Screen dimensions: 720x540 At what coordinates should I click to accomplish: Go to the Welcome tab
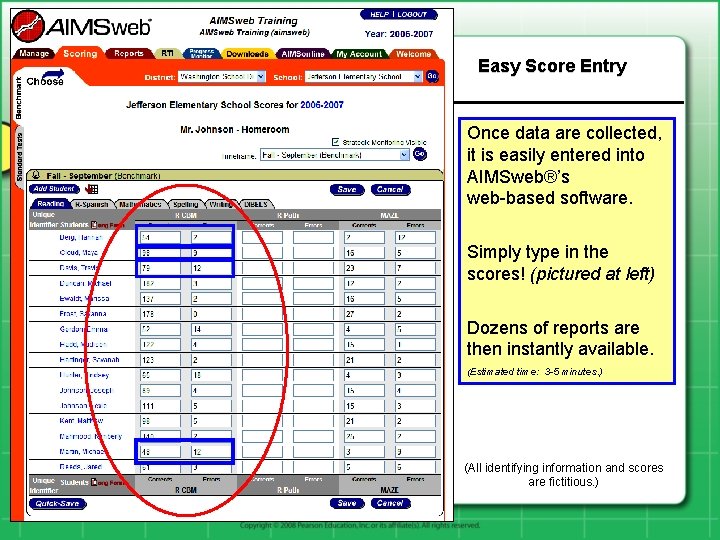point(413,54)
